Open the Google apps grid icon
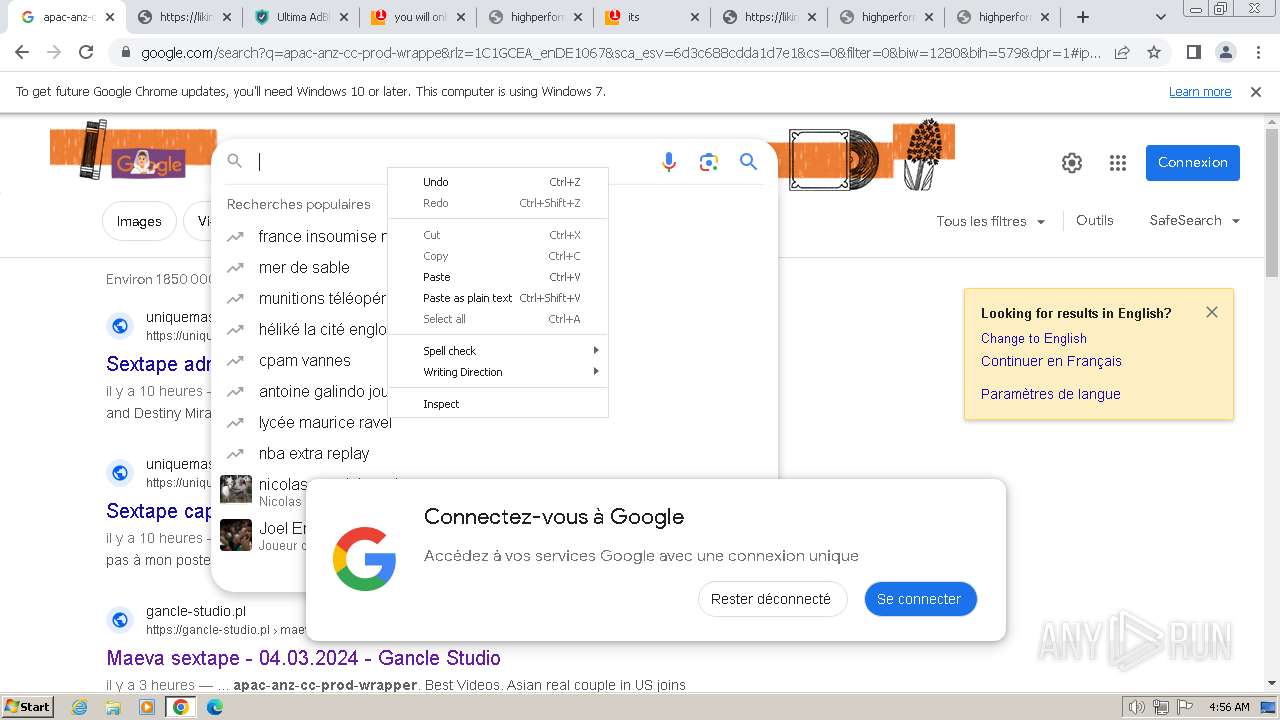This screenshot has width=1280, height=720. (1118, 163)
